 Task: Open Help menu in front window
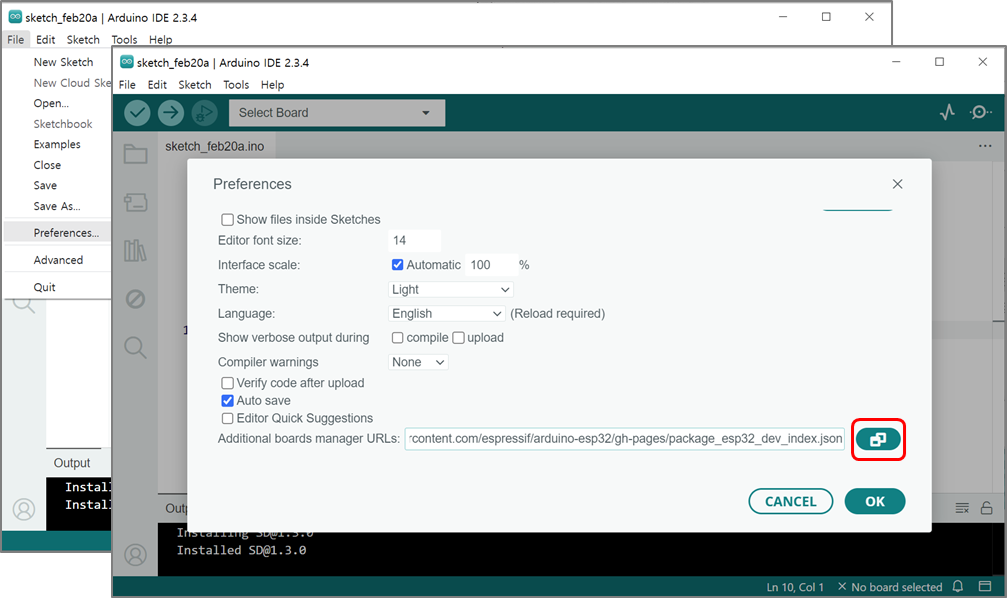pyautogui.click(x=272, y=85)
